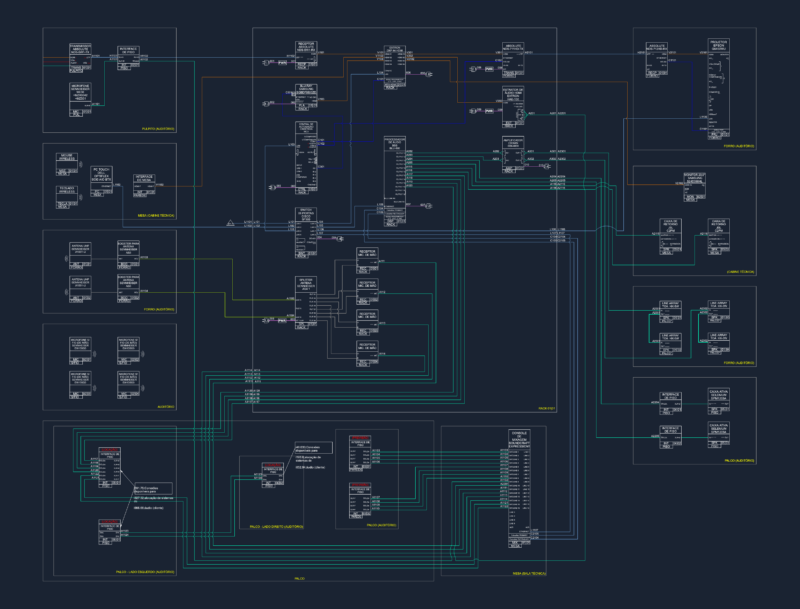This screenshot has height=609, width=800.
Task: Select the BLU-RAY Samsung block
Action: [306, 97]
